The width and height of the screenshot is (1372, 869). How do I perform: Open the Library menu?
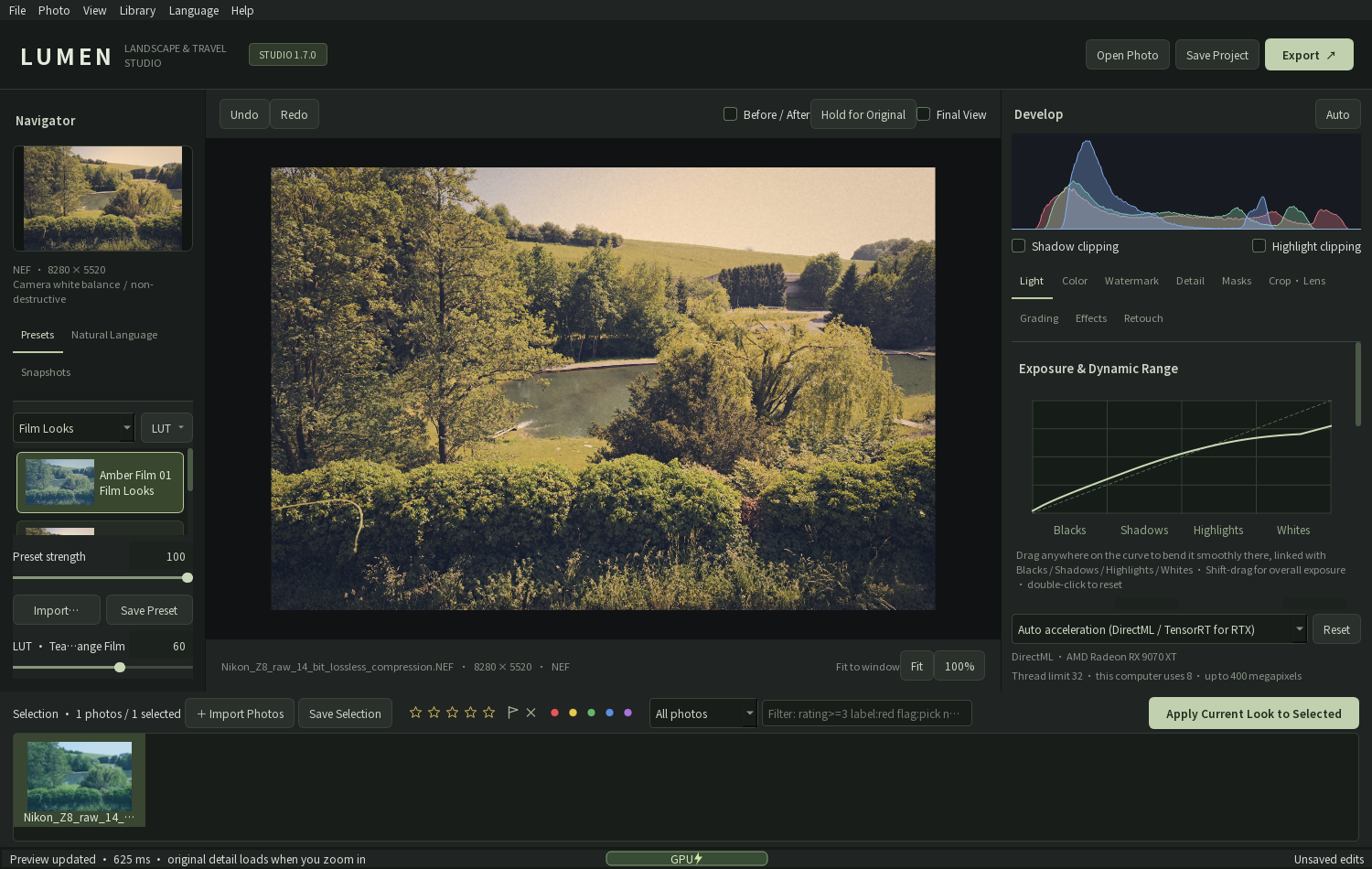(137, 10)
